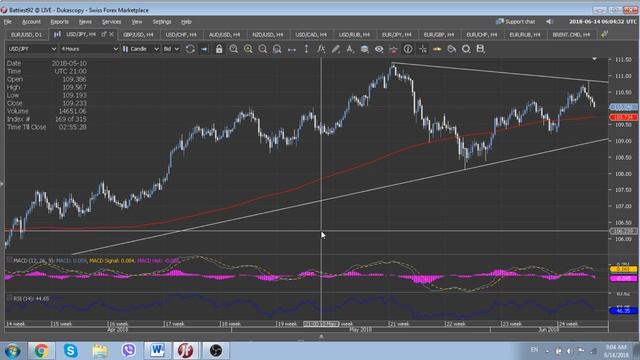The height and width of the screenshot is (360, 640).
Task: Toggle the crosshair cursor icon
Action: point(423,49)
